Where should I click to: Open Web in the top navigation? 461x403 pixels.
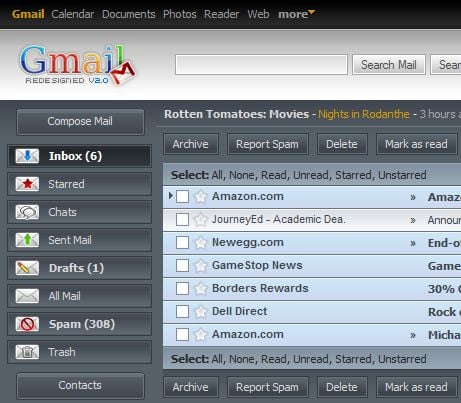pos(258,14)
